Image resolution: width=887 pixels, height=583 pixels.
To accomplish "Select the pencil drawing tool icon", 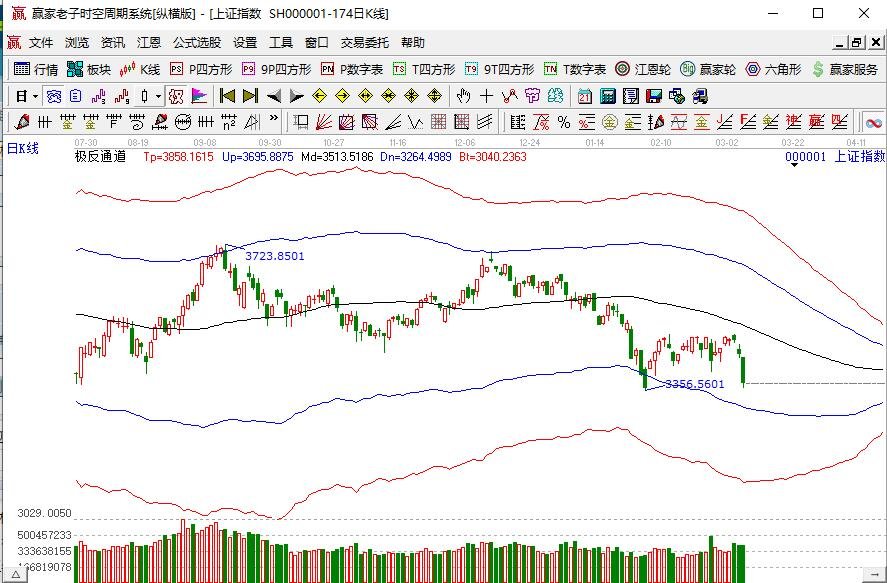I will 21,122.
